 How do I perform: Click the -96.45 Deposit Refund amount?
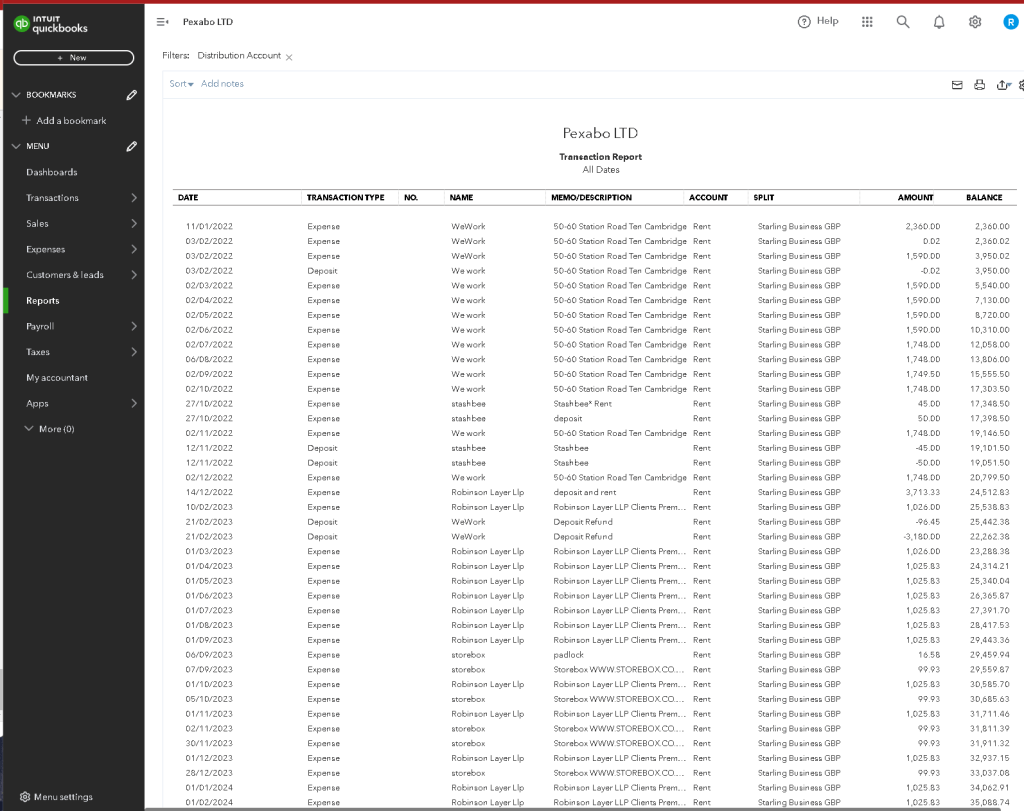pyautogui.click(x=928, y=522)
